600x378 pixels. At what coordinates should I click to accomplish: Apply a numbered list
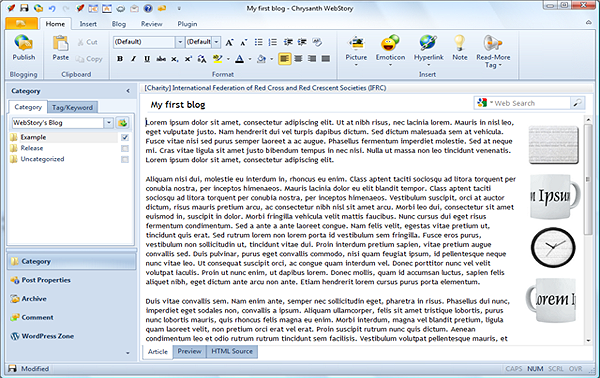(272, 42)
